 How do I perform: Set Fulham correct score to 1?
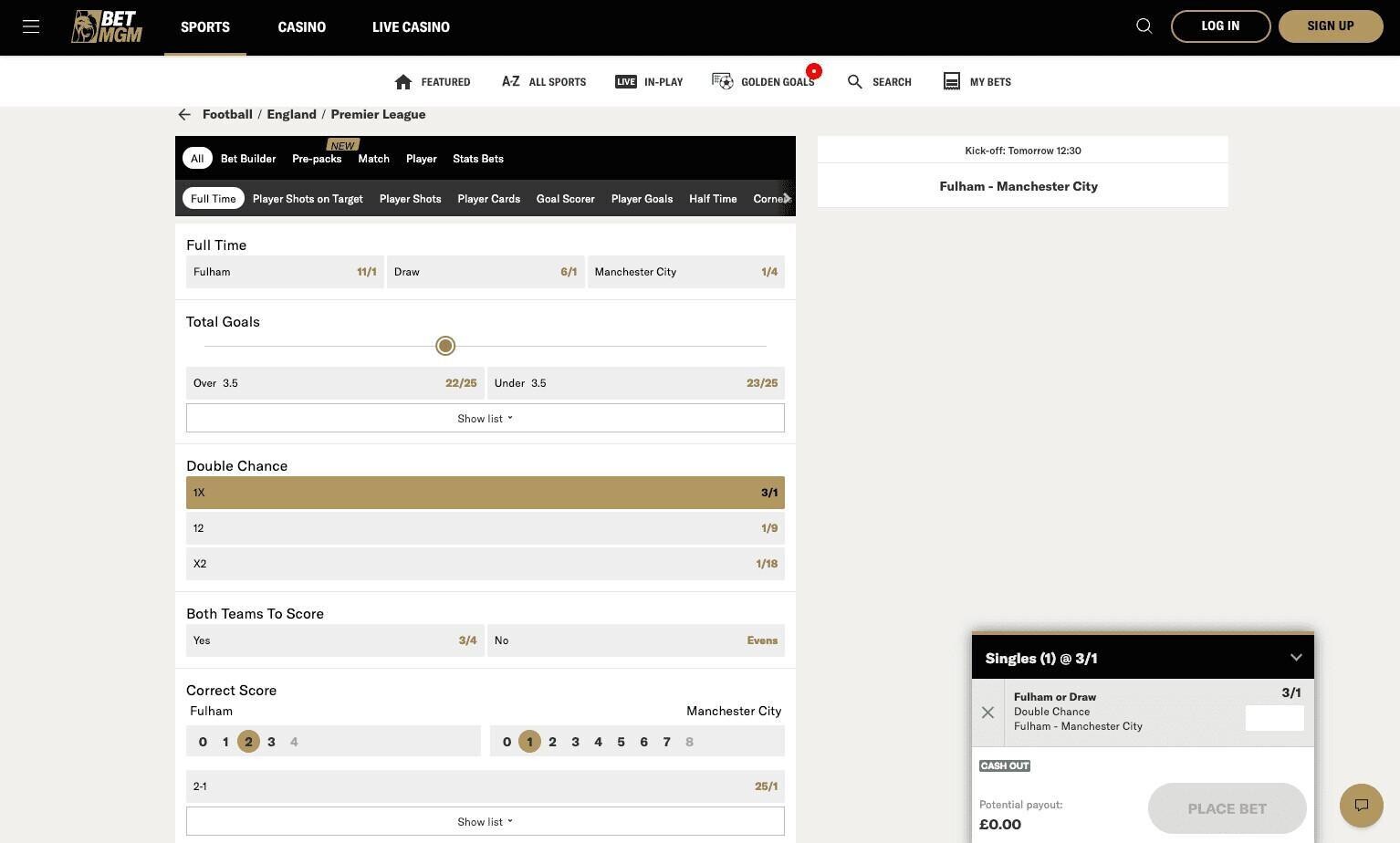[225, 742]
